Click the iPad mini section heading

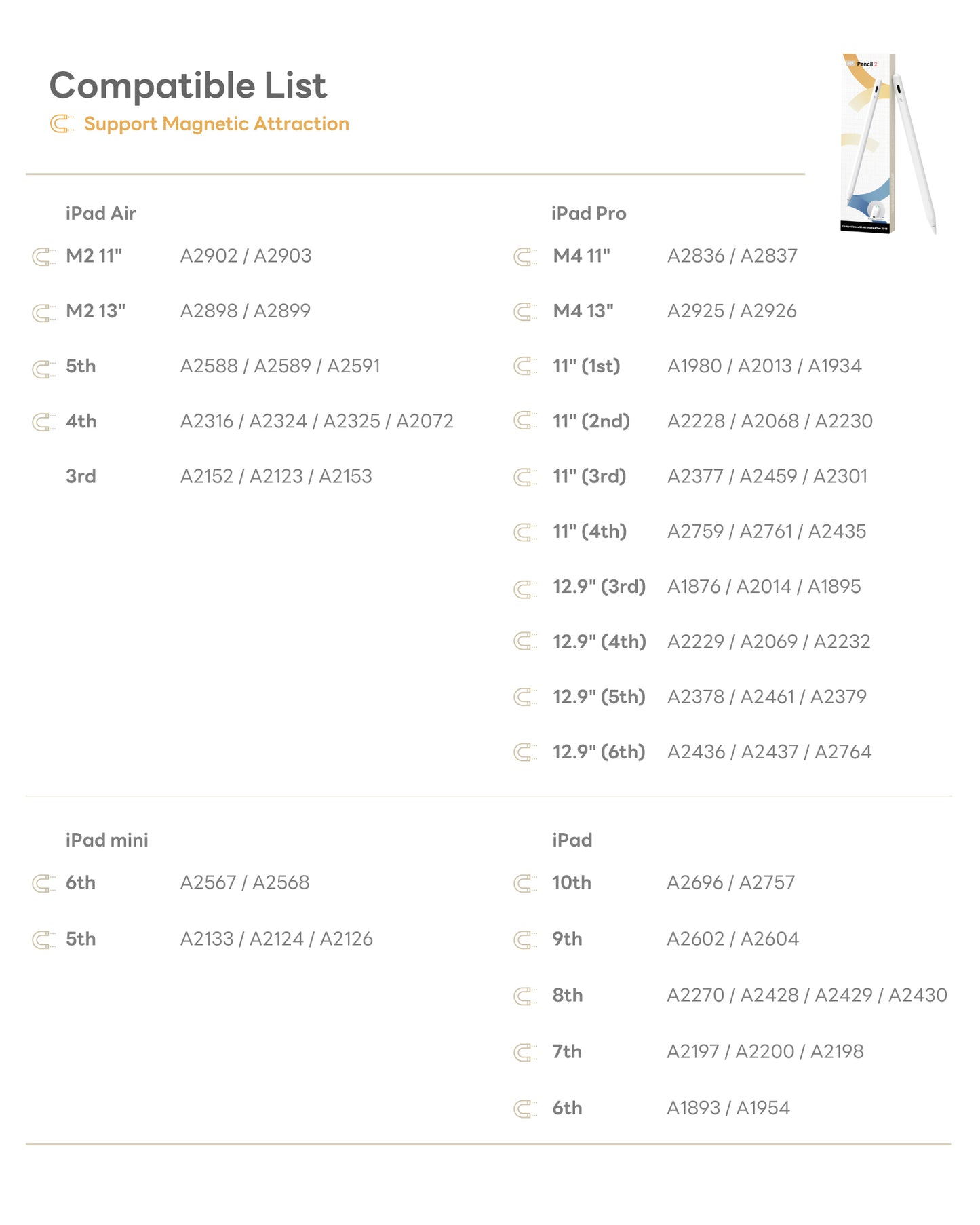106,840
